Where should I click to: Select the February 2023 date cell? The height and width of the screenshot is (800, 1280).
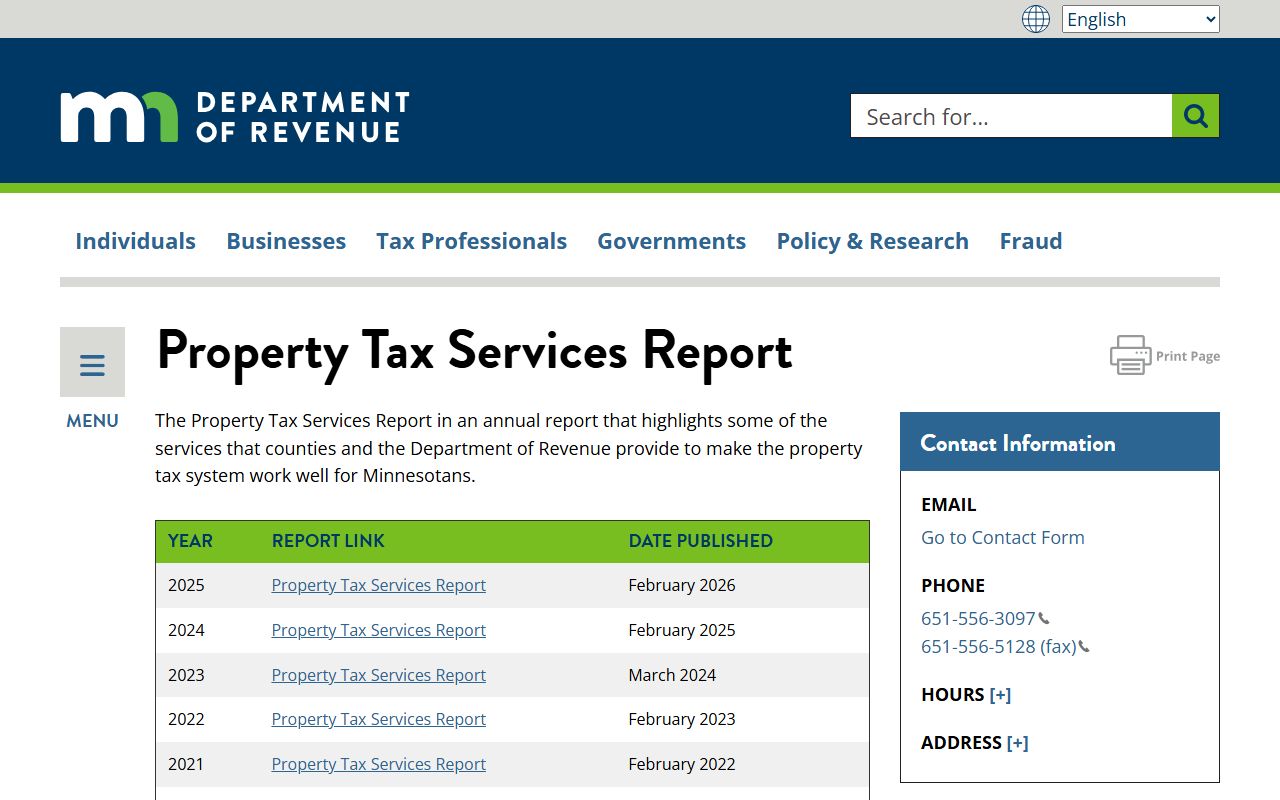click(681, 719)
